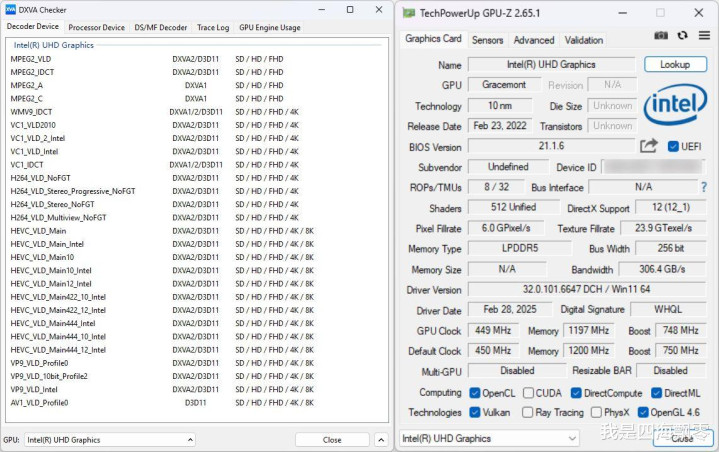Open the GPU-Z hamburger menu
719x452 pixels.
(x=704, y=35)
